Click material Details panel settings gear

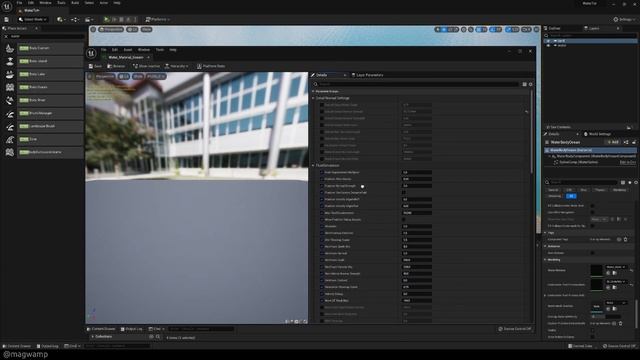(x=531, y=84)
